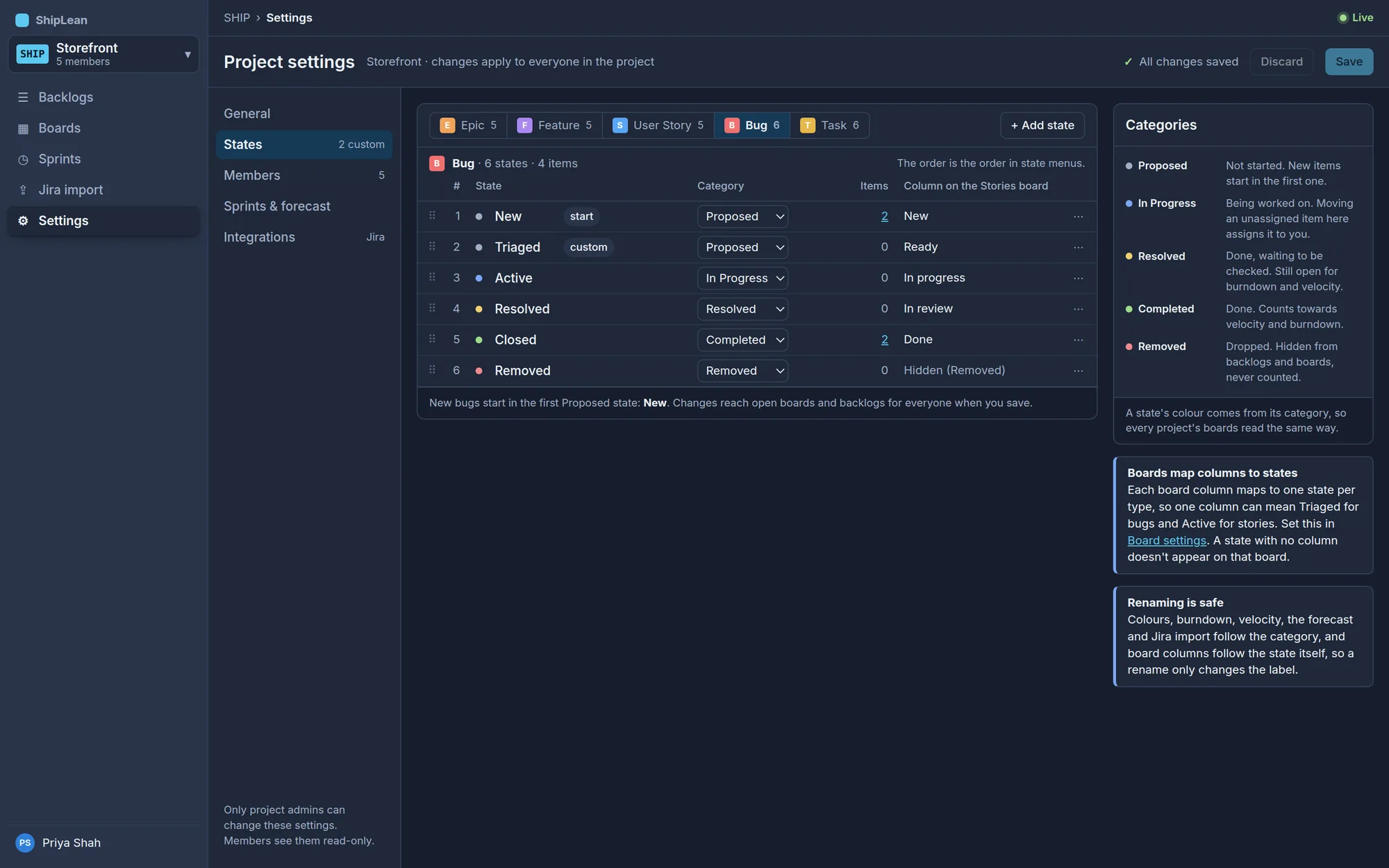
Task: Go to Boards in the sidebar
Action: coord(103,128)
